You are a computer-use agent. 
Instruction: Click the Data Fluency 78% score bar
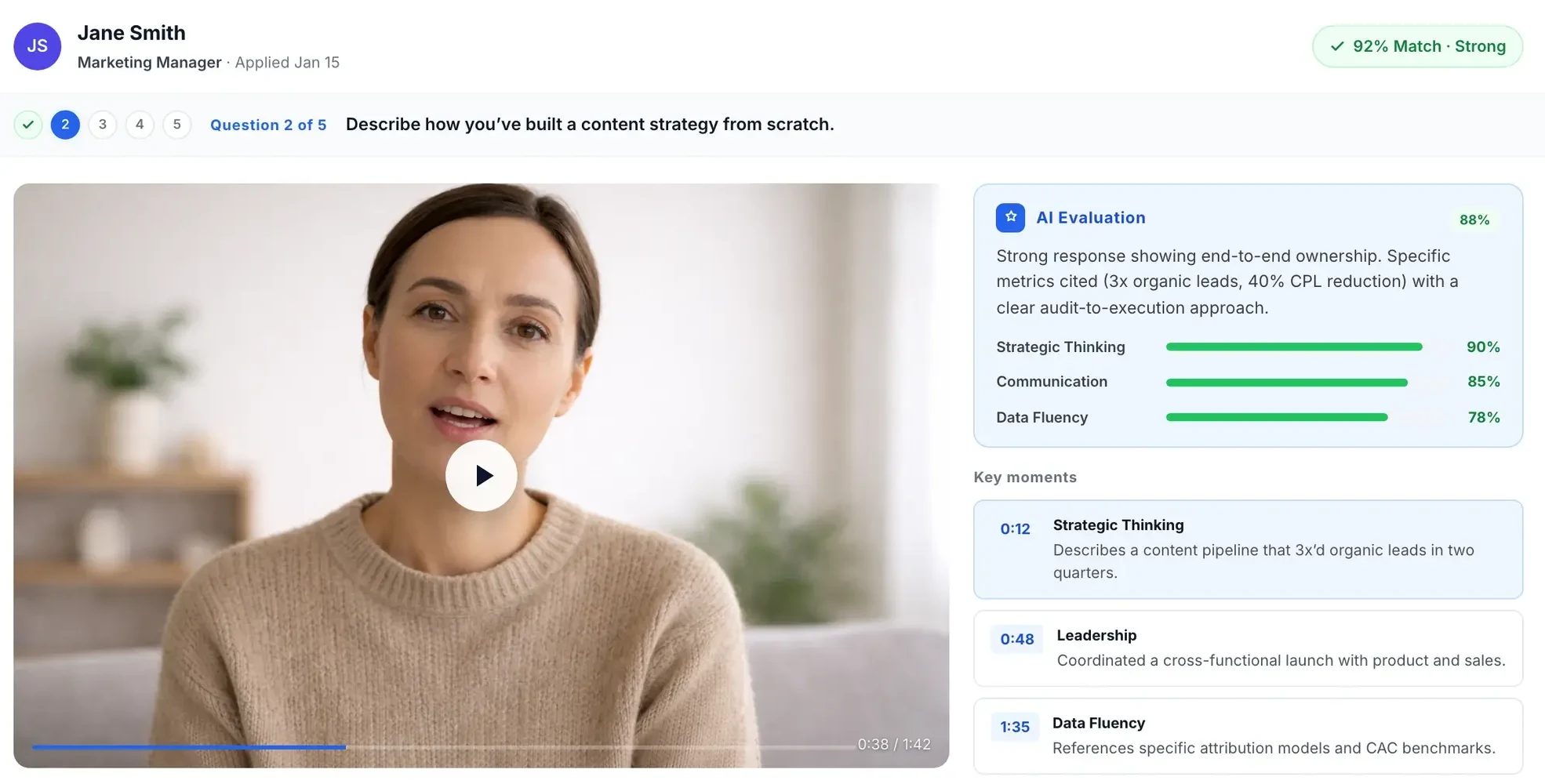point(1277,417)
